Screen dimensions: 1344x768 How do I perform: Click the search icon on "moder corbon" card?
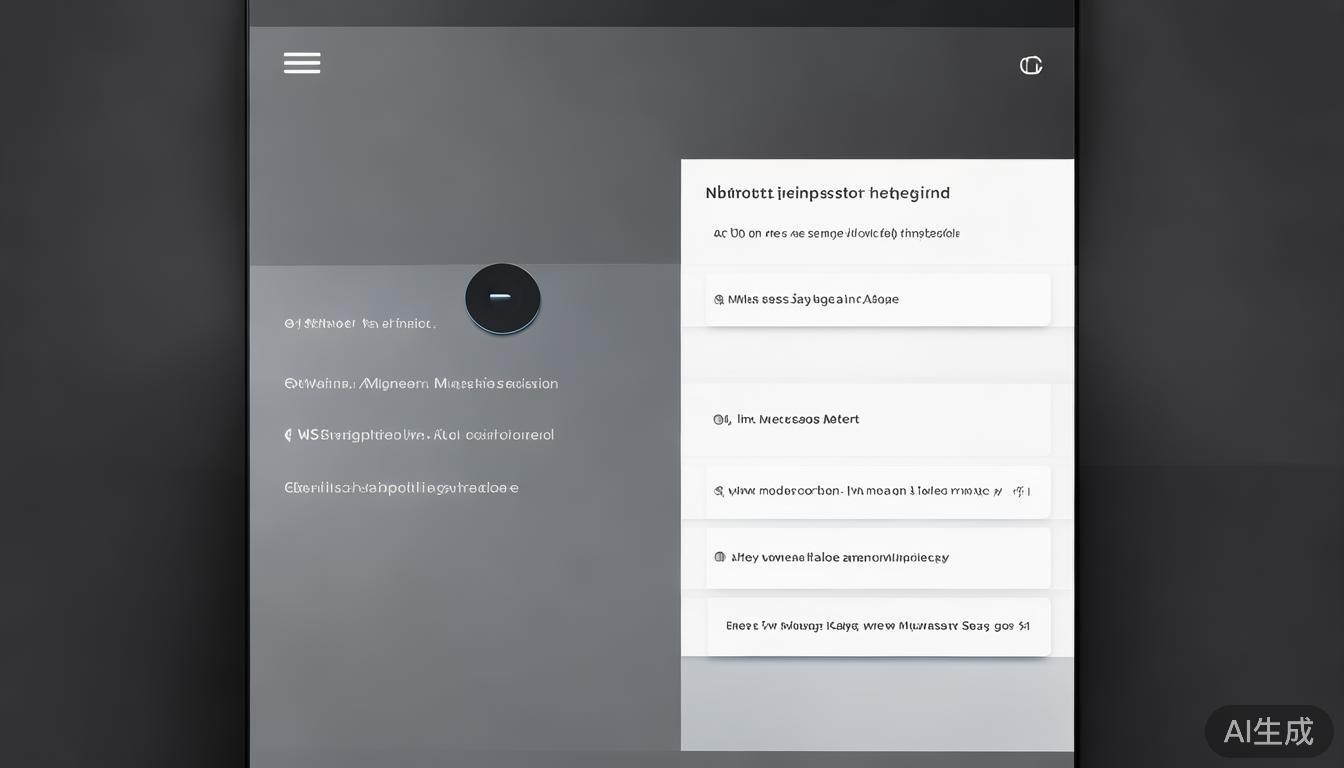coord(719,491)
